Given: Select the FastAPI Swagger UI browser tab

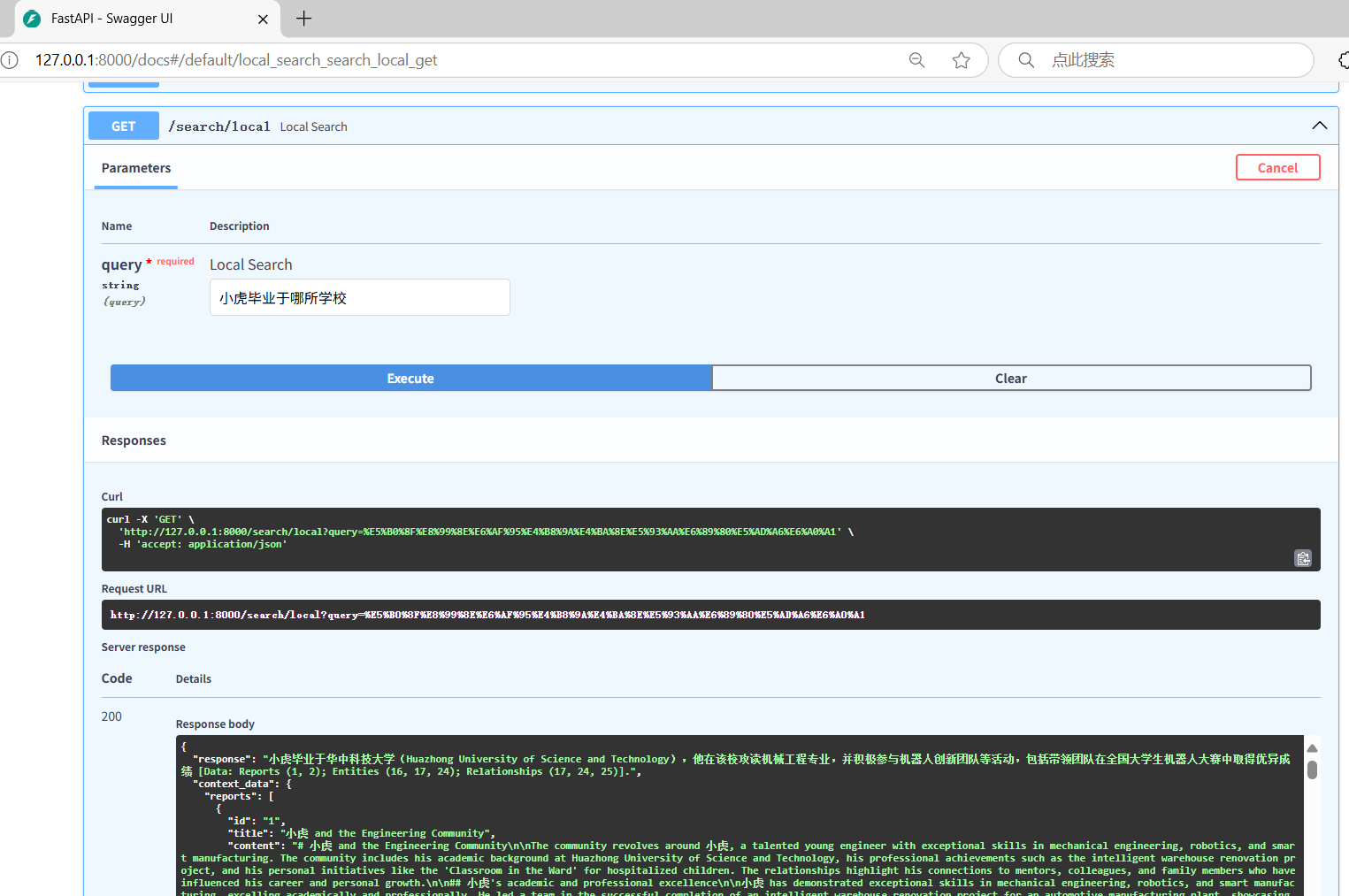Looking at the screenshot, I should pyautogui.click(x=133, y=18).
